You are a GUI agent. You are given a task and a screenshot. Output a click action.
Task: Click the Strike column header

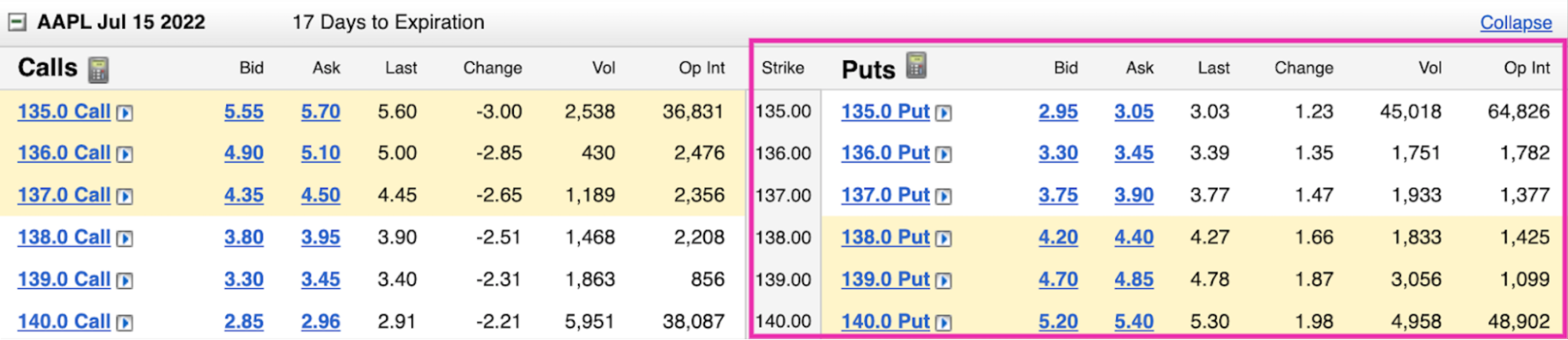[x=782, y=68]
